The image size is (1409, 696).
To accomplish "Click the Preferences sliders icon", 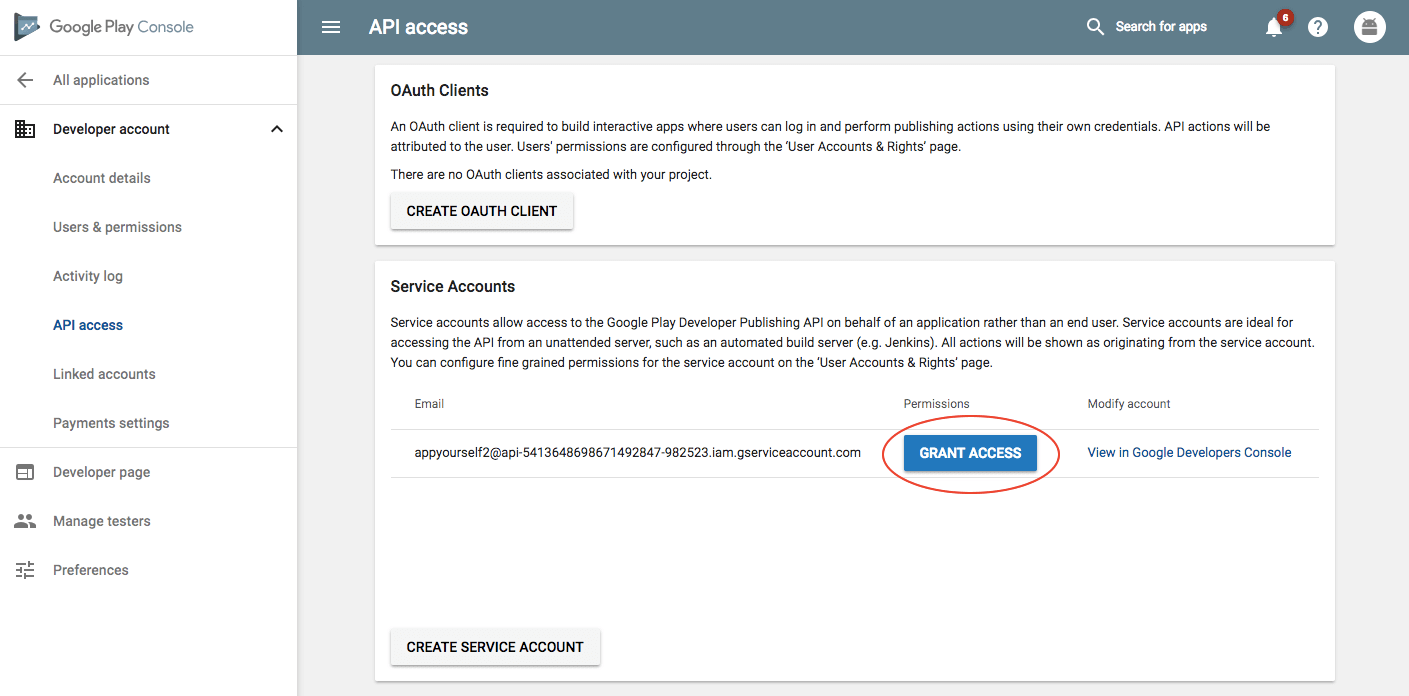I will [25, 570].
